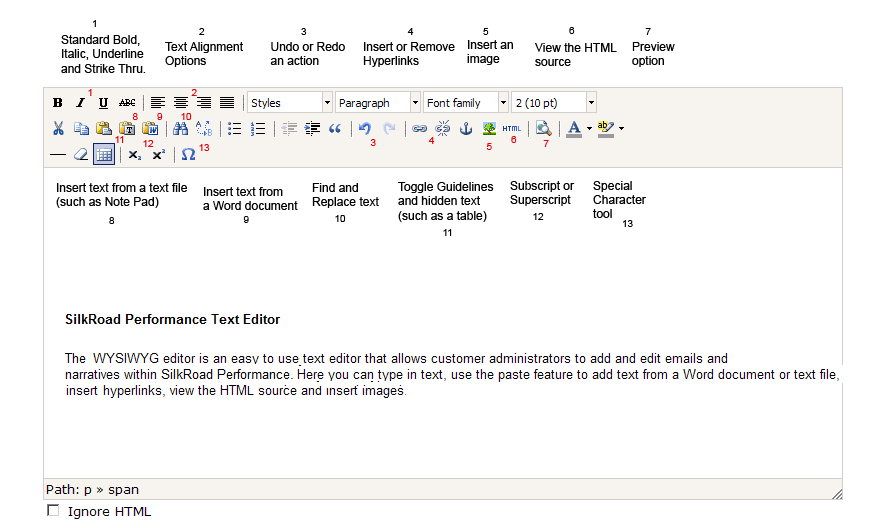Align text left
This screenshot has width=889, height=528.
(158, 103)
